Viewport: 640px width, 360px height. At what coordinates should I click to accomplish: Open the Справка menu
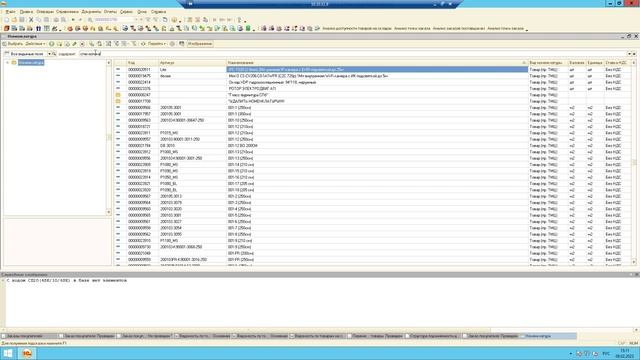158,12
